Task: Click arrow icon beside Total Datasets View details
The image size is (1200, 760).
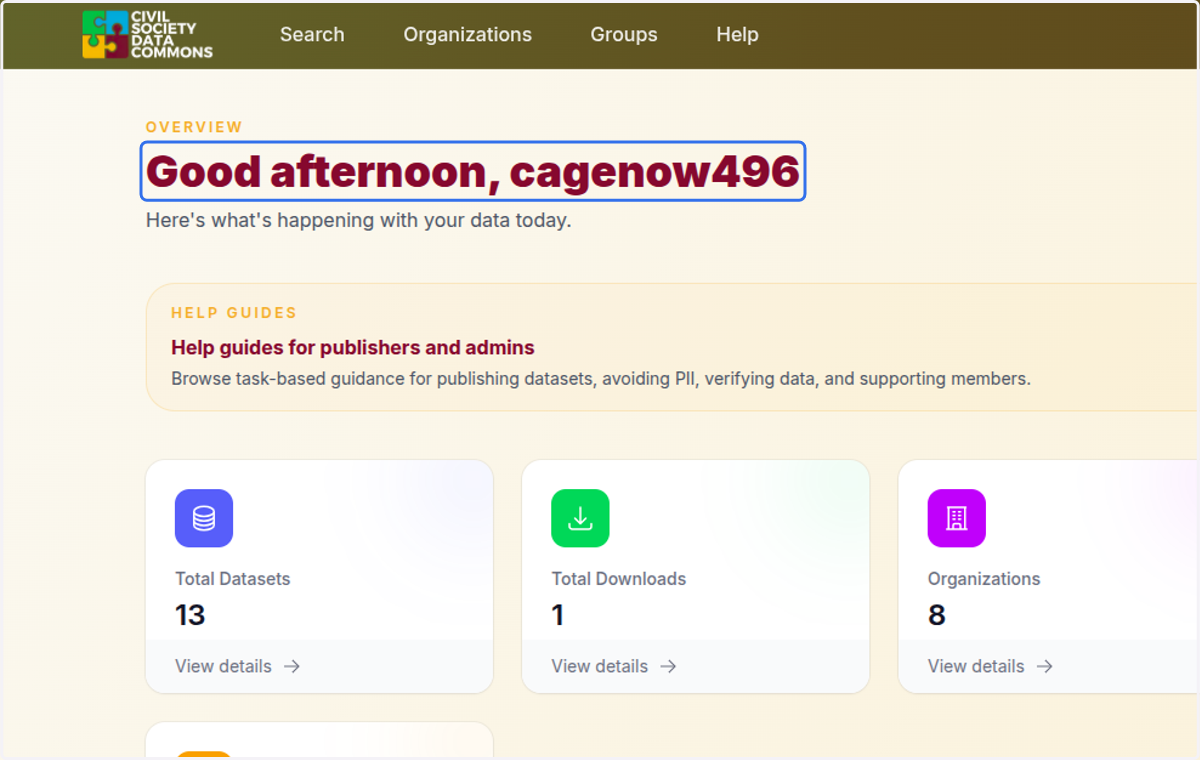Action: (292, 666)
